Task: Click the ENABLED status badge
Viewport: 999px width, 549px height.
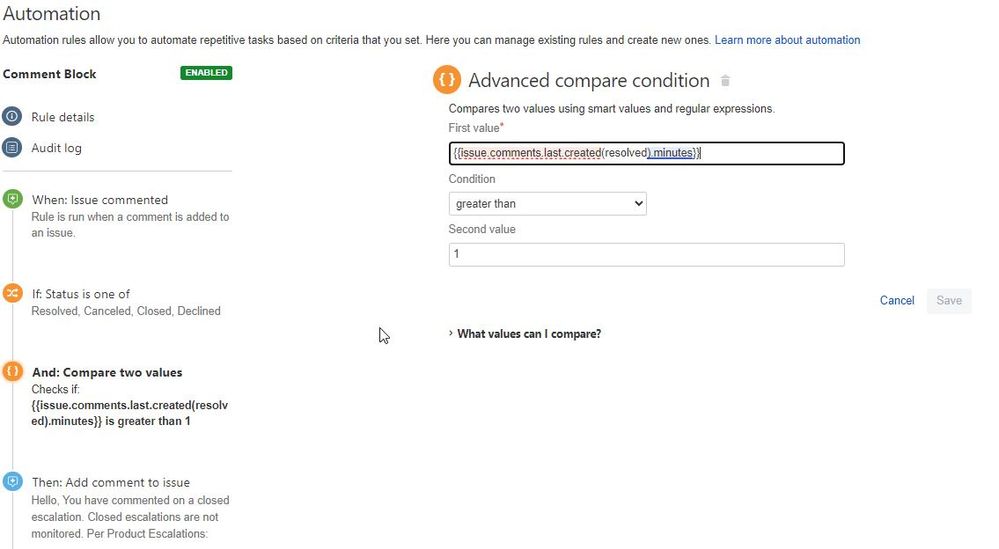Action: (x=206, y=73)
